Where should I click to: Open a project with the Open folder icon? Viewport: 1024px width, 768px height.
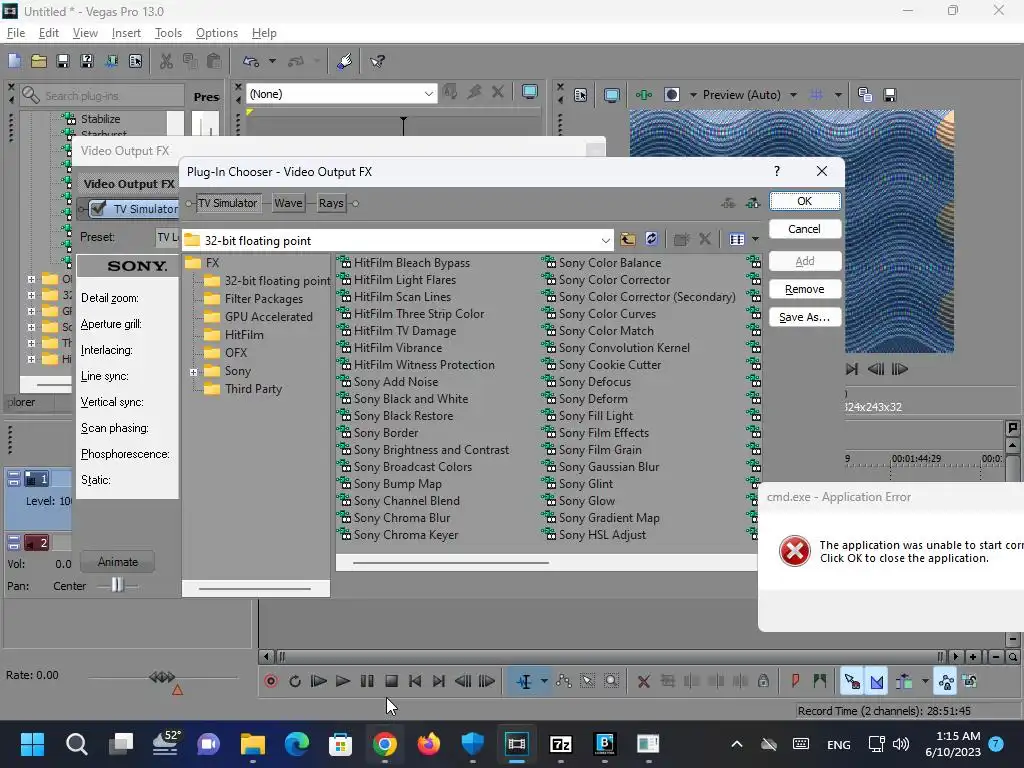tap(39, 61)
